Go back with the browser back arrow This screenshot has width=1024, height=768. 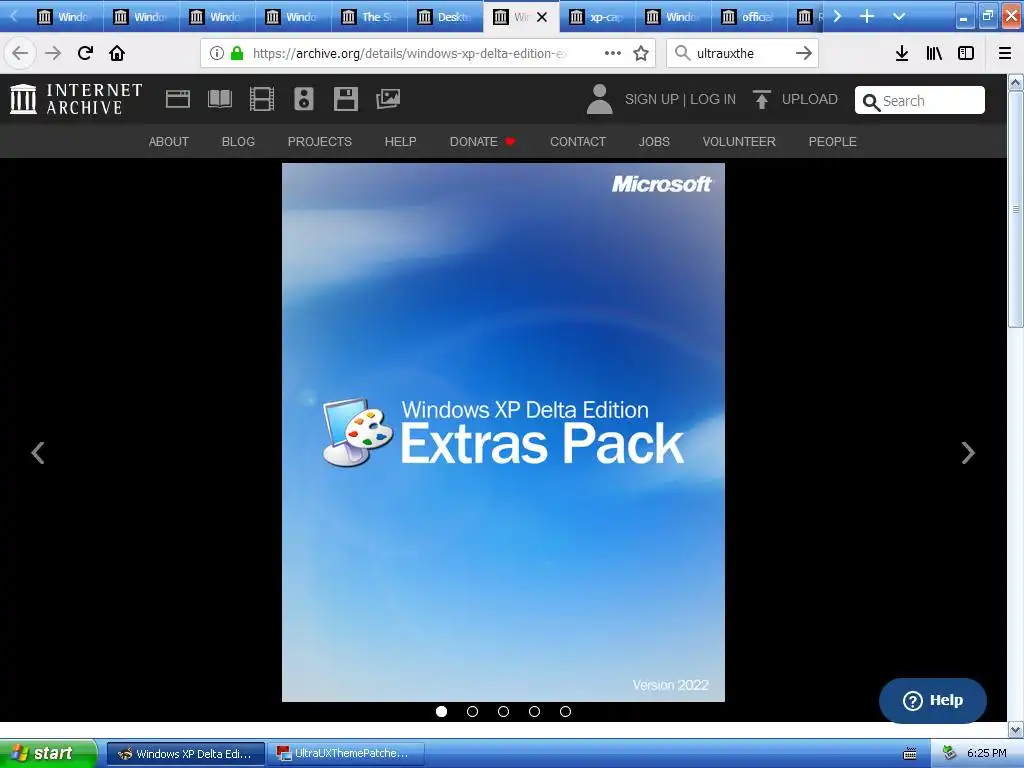click(x=20, y=53)
